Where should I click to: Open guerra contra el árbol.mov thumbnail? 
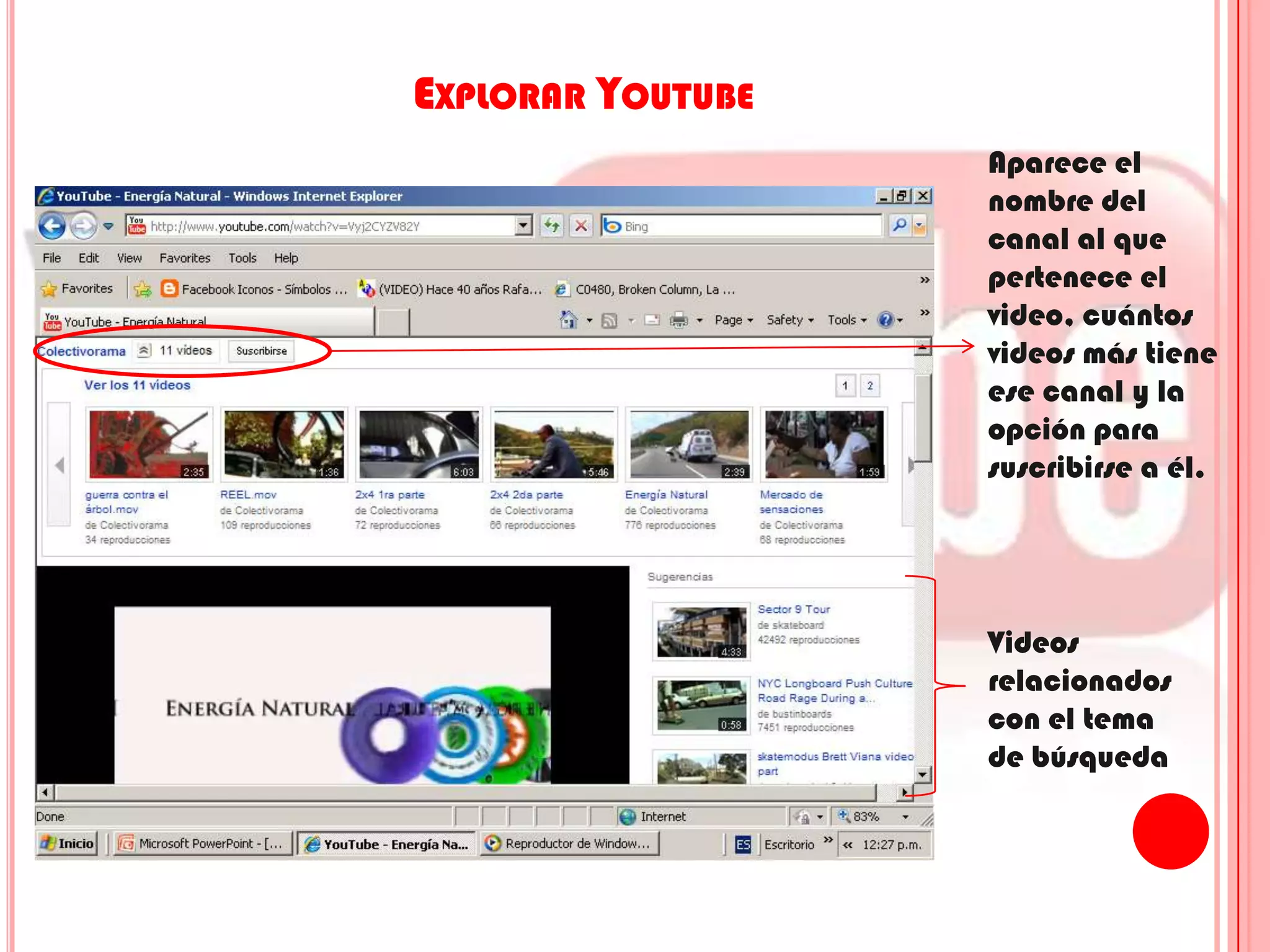point(149,444)
